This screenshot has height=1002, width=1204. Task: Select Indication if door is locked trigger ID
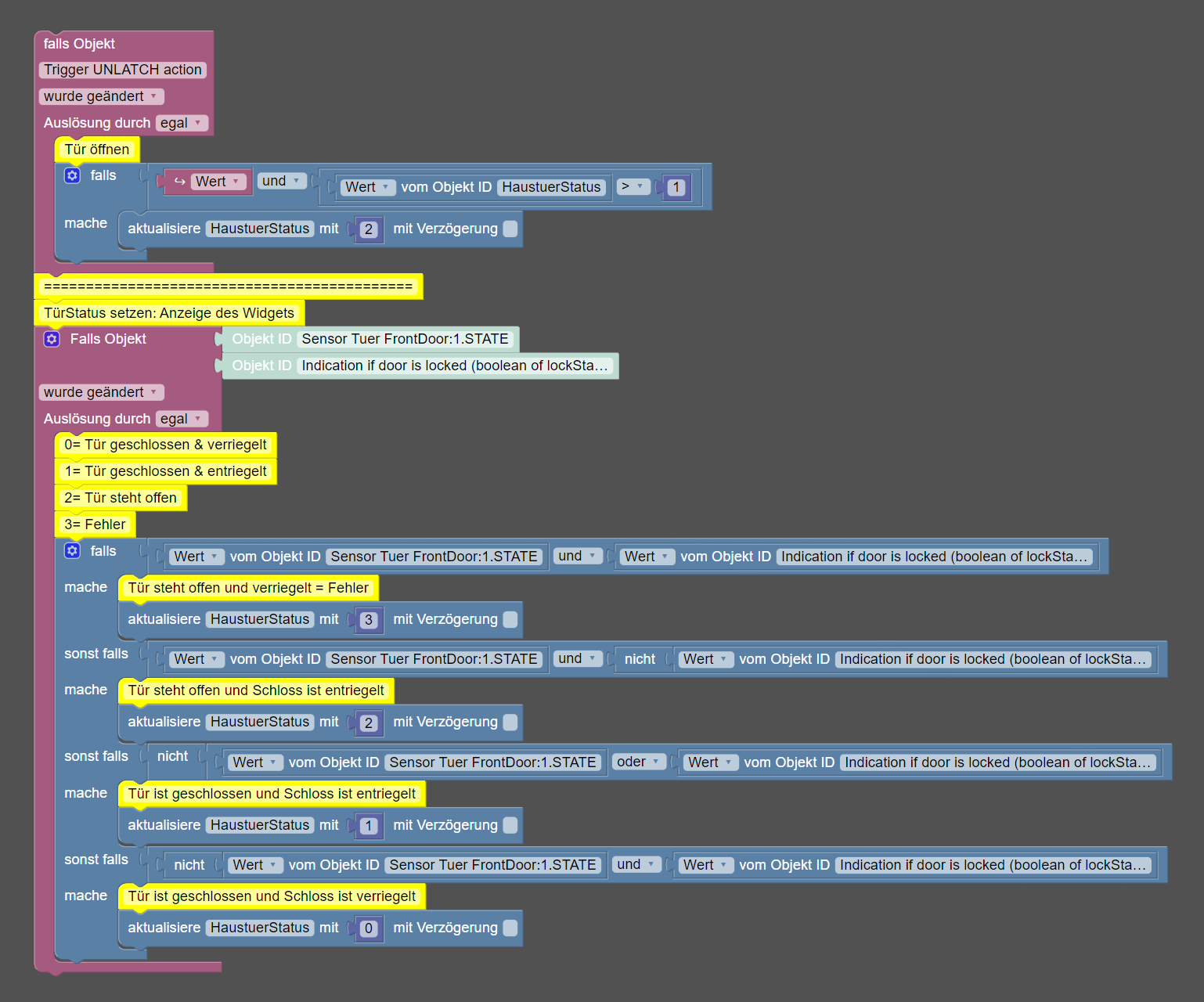click(455, 366)
